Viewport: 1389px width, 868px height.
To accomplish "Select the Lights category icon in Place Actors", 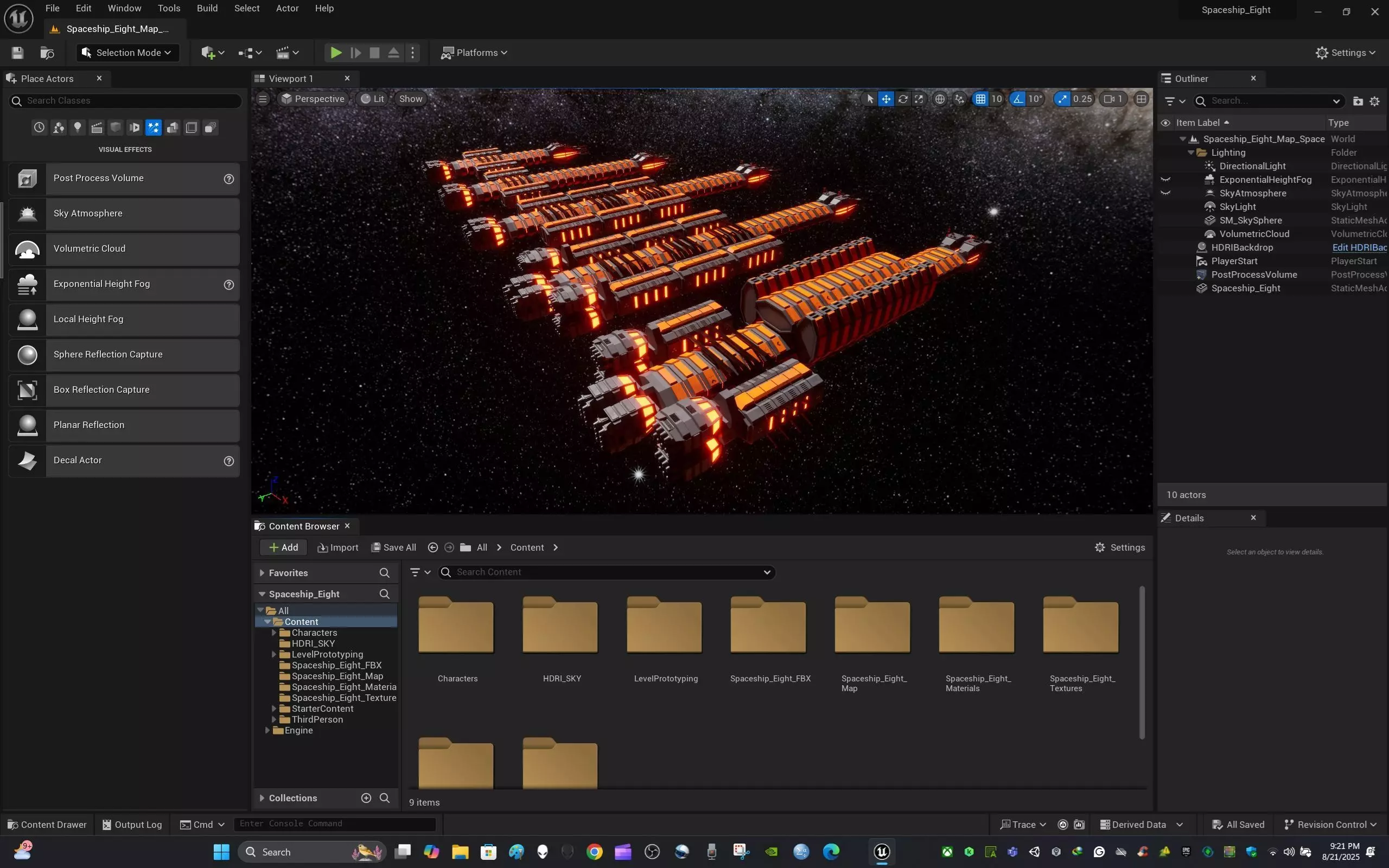I will 78,127.
